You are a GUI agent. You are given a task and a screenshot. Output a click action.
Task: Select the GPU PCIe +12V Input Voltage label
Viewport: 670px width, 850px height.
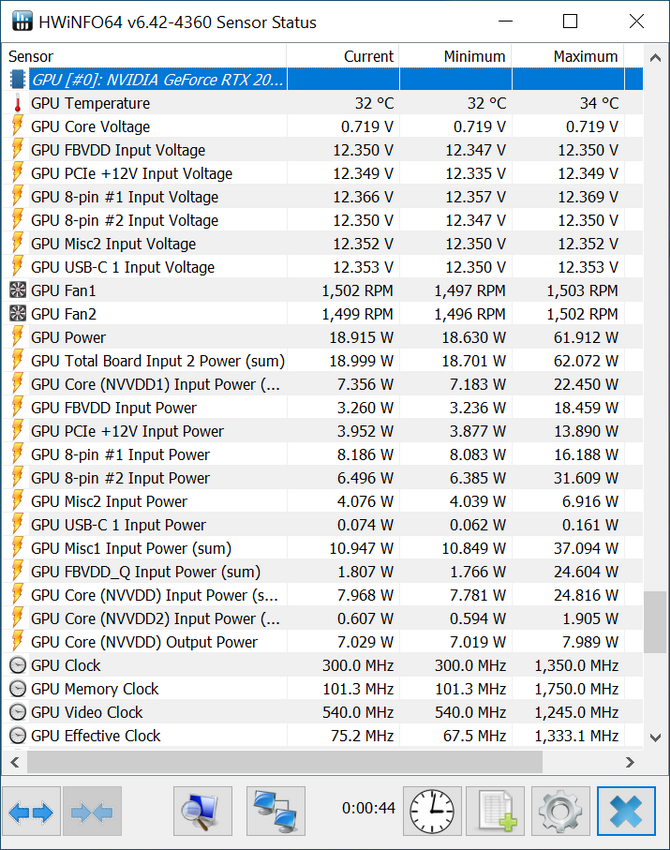point(132,173)
